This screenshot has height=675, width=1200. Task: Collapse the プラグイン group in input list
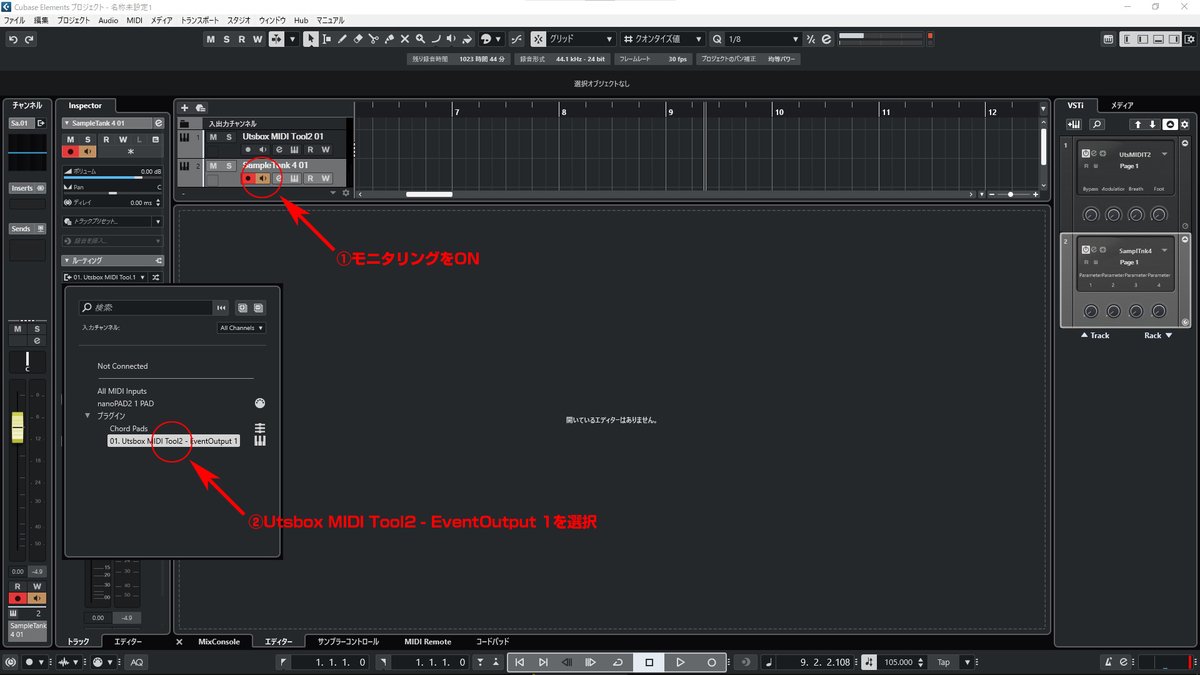[87, 415]
